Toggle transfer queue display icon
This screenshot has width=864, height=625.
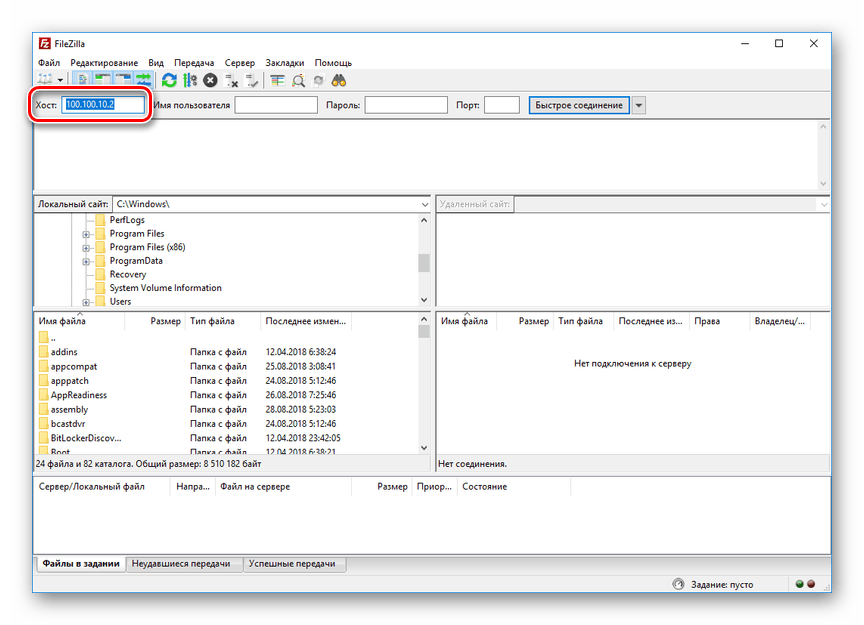144,80
